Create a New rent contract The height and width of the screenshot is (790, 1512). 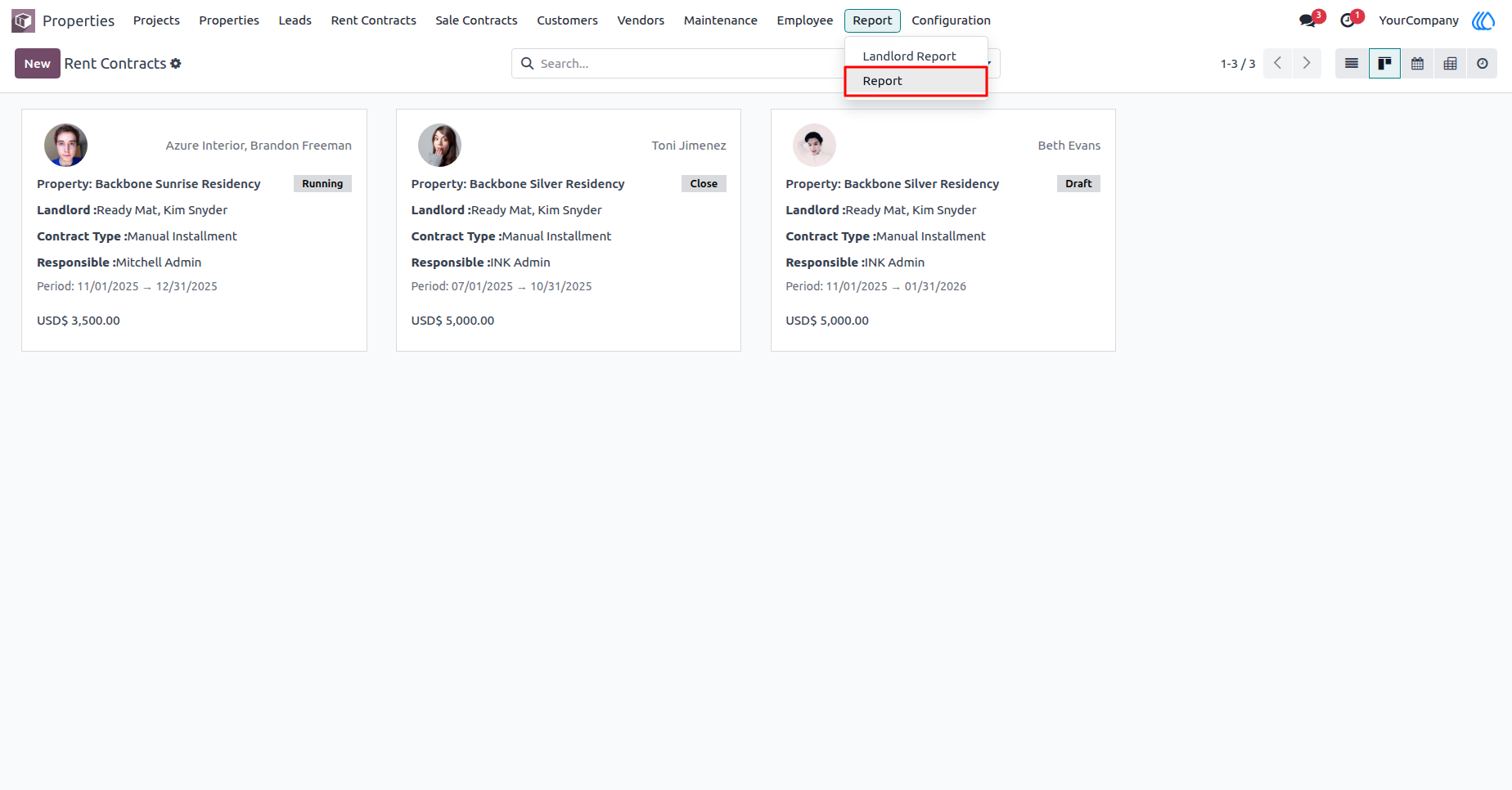pos(37,64)
